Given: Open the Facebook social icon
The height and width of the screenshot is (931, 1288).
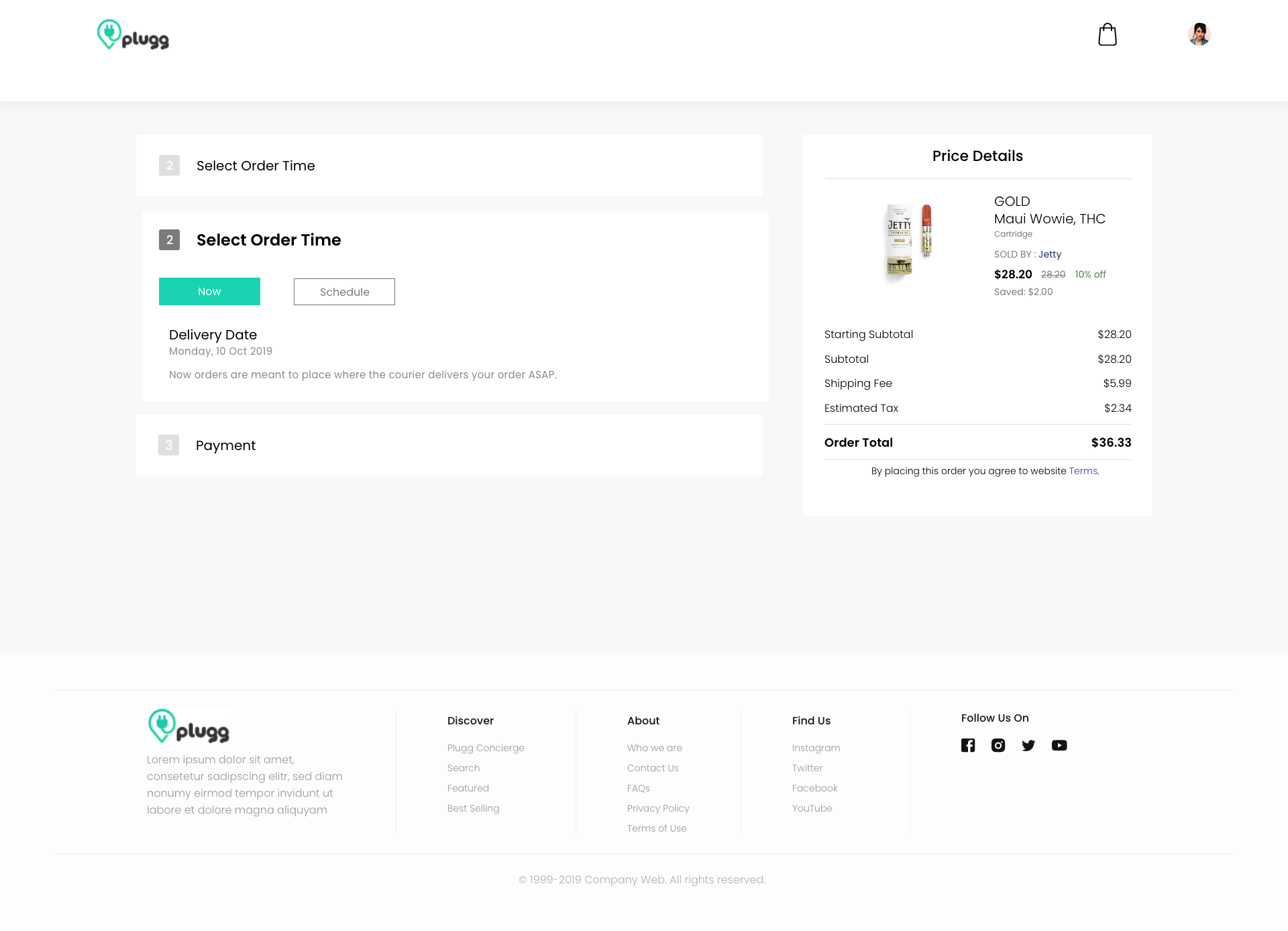Looking at the screenshot, I should pyautogui.click(x=968, y=745).
